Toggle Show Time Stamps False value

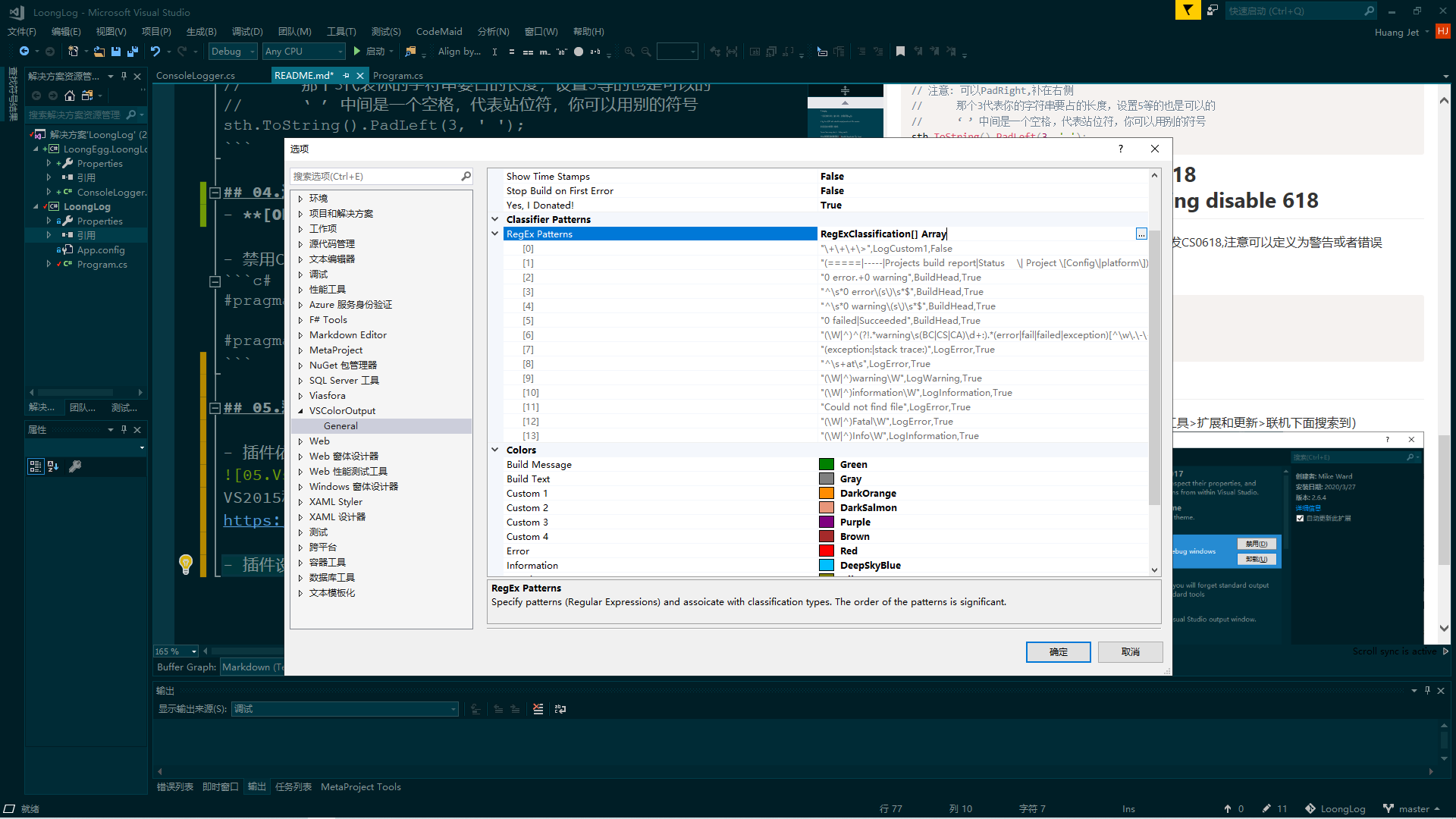832,176
